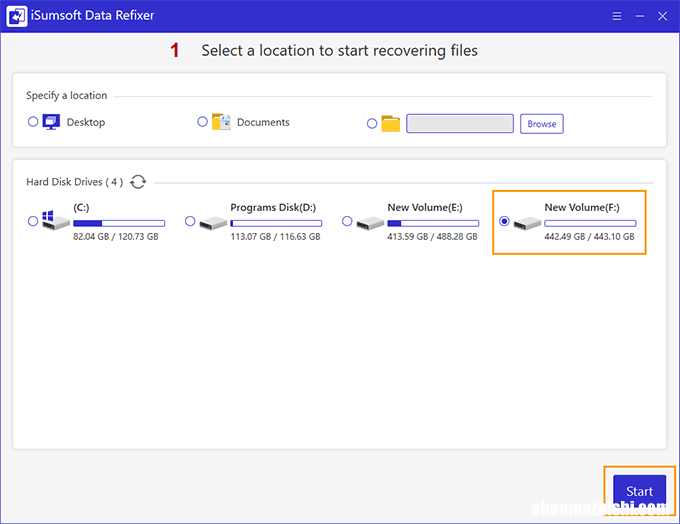Click the Documents folder icon
This screenshot has height=524, width=680.
[222, 122]
